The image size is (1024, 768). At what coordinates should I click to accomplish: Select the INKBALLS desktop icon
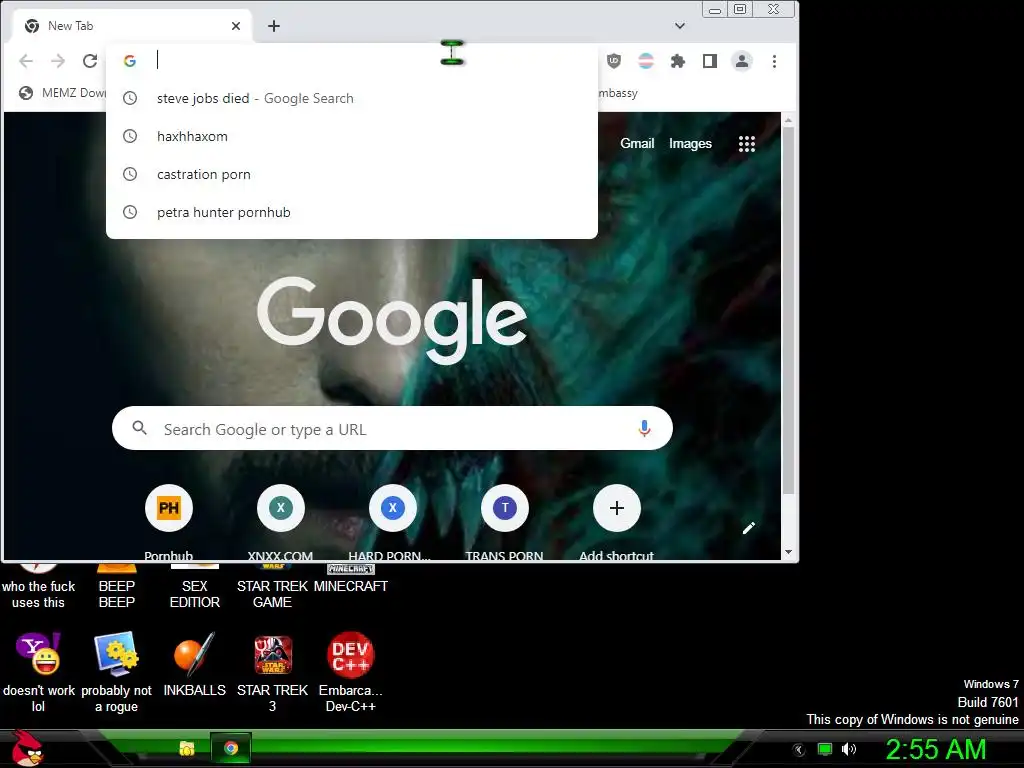click(195, 664)
